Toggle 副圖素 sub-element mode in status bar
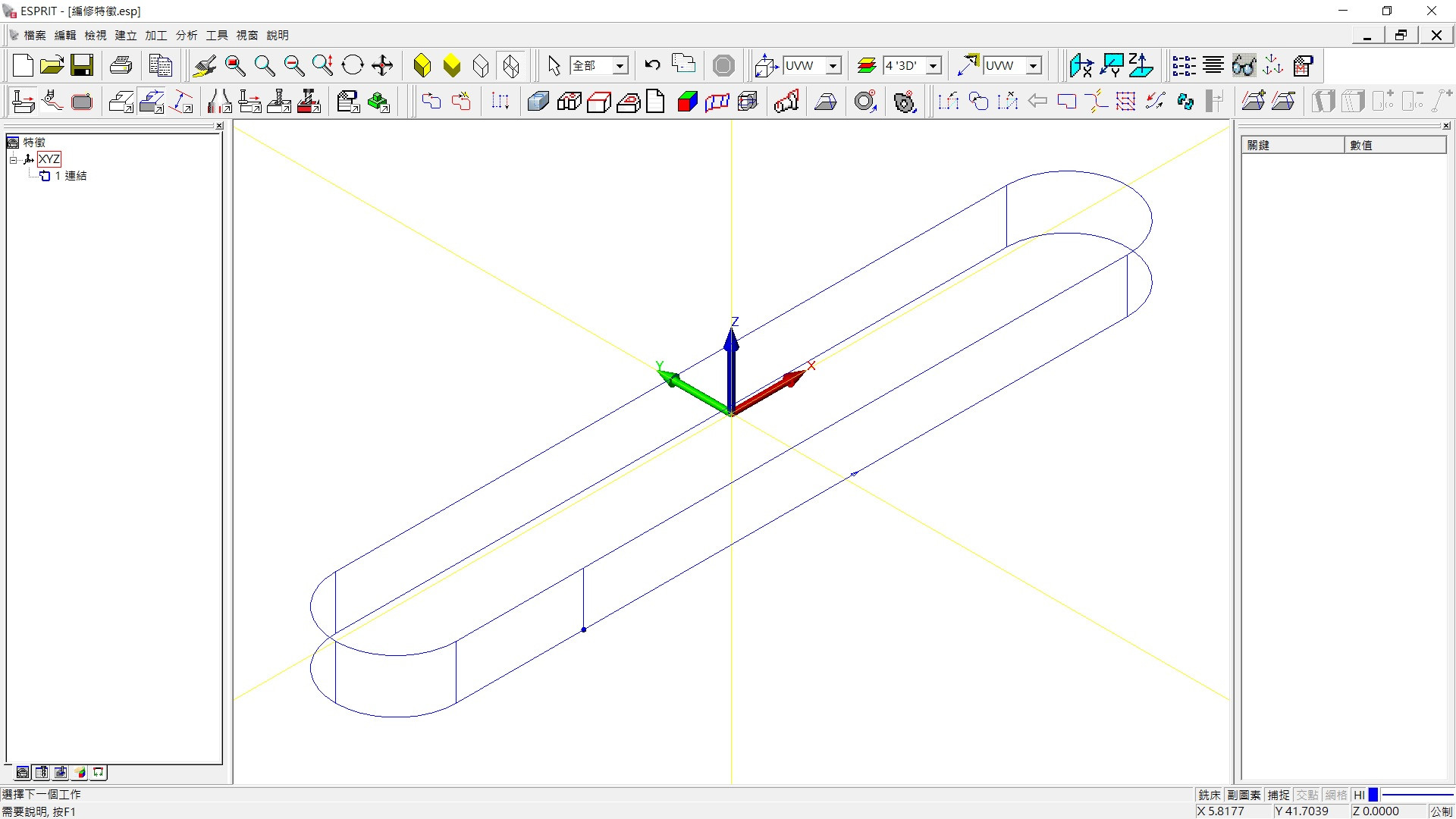The image size is (1456, 819). pos(1244,795)
